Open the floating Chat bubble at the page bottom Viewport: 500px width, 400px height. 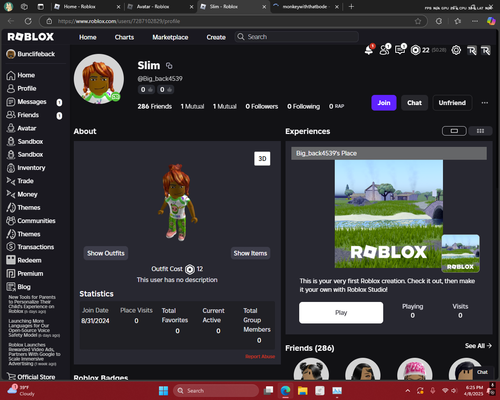(x=482, y=372)
